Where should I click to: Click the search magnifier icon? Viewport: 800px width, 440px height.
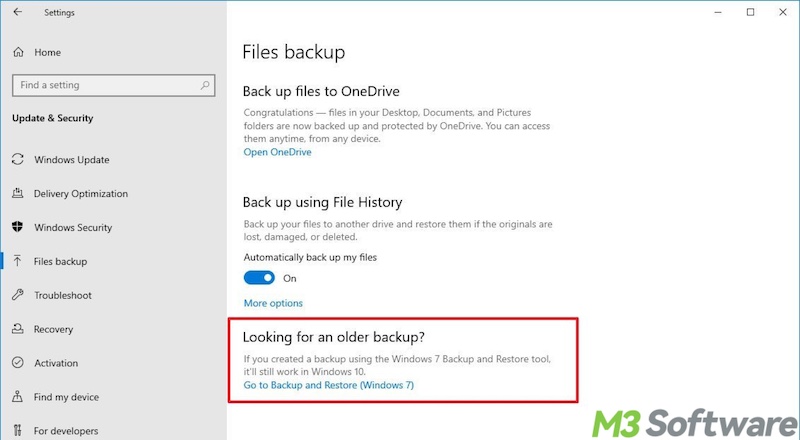pos(201,85)
